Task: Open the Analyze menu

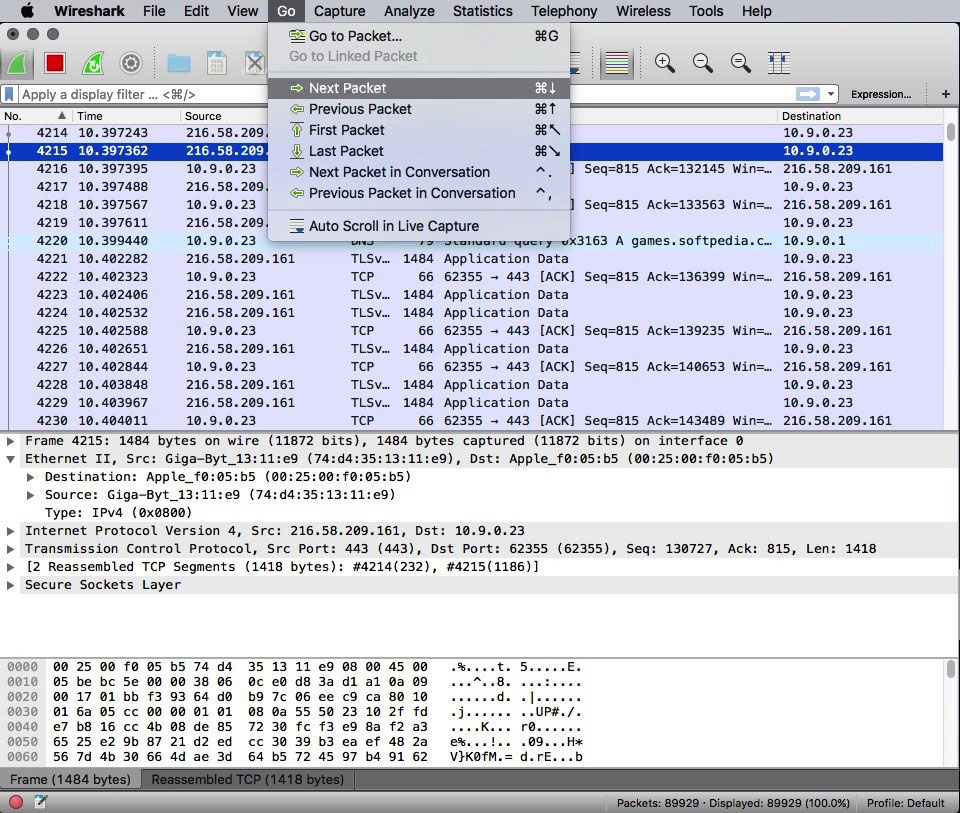Action: pos(409,11)
